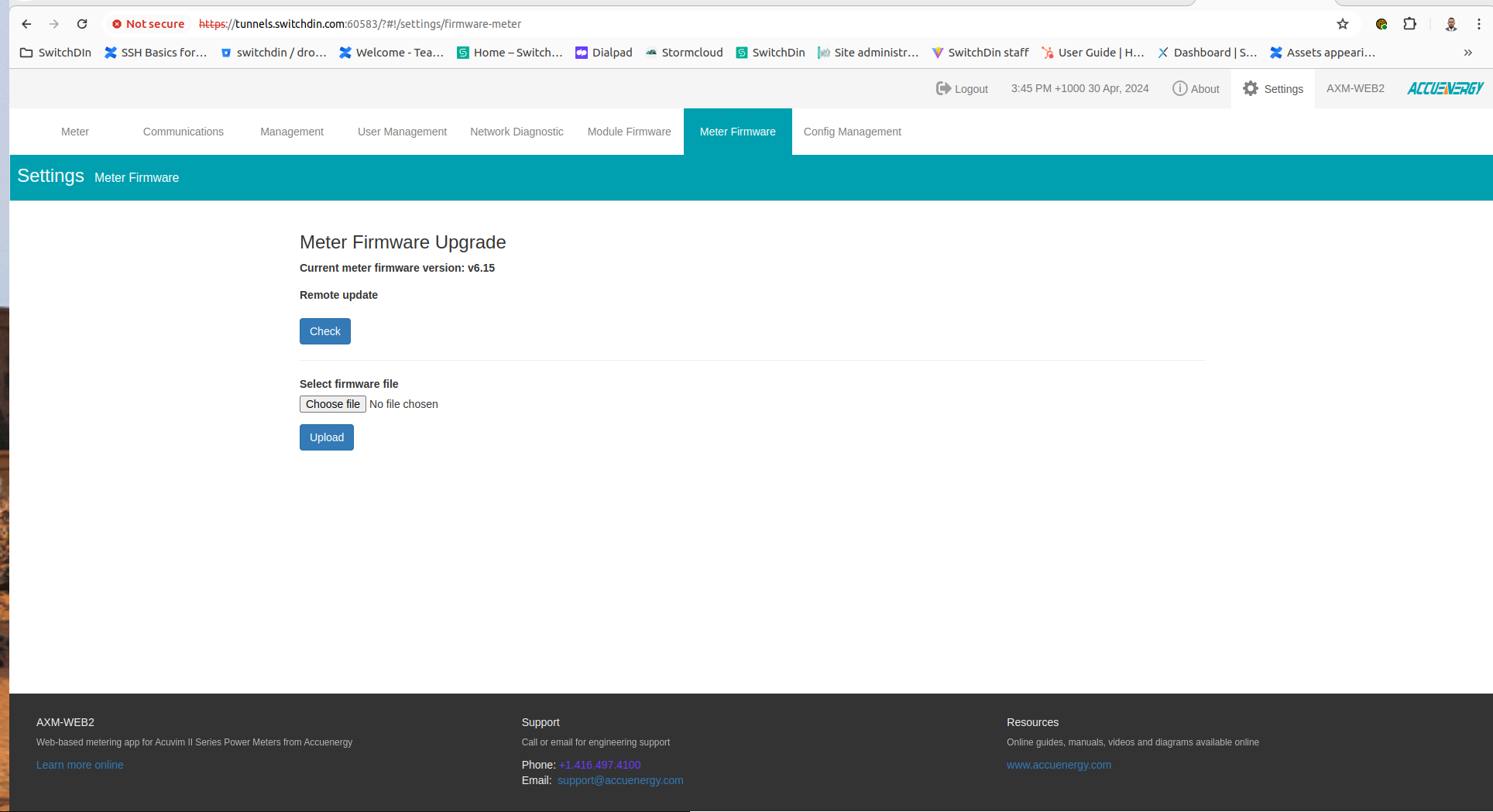Open the switchdin / dro… bookmark
The width and height of the screenshot is (1493, 812).
273,53
